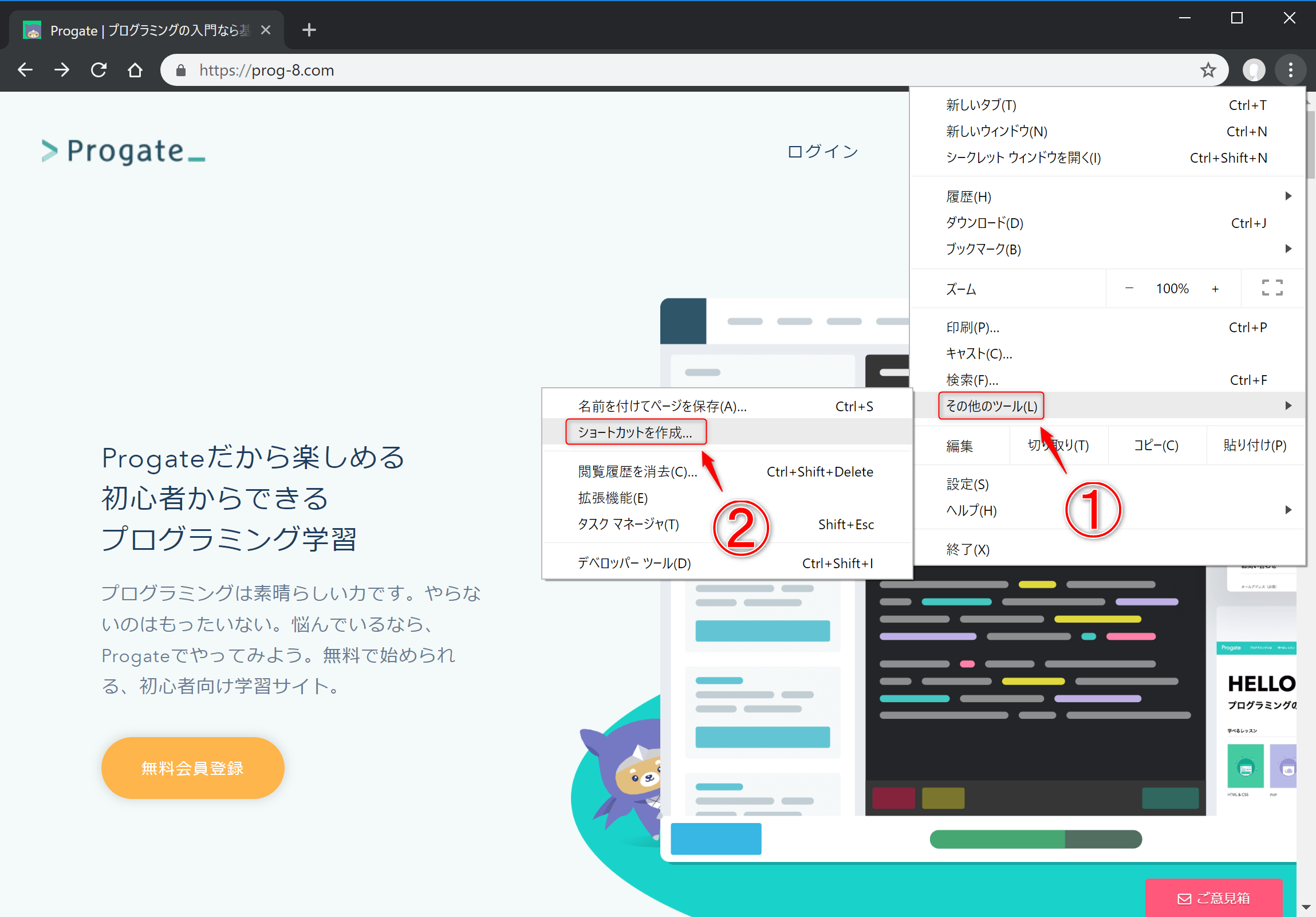The image size is (1316, 917).
Task: Open タスク マネージャ(T) from submenu
Action: point(727,525)
